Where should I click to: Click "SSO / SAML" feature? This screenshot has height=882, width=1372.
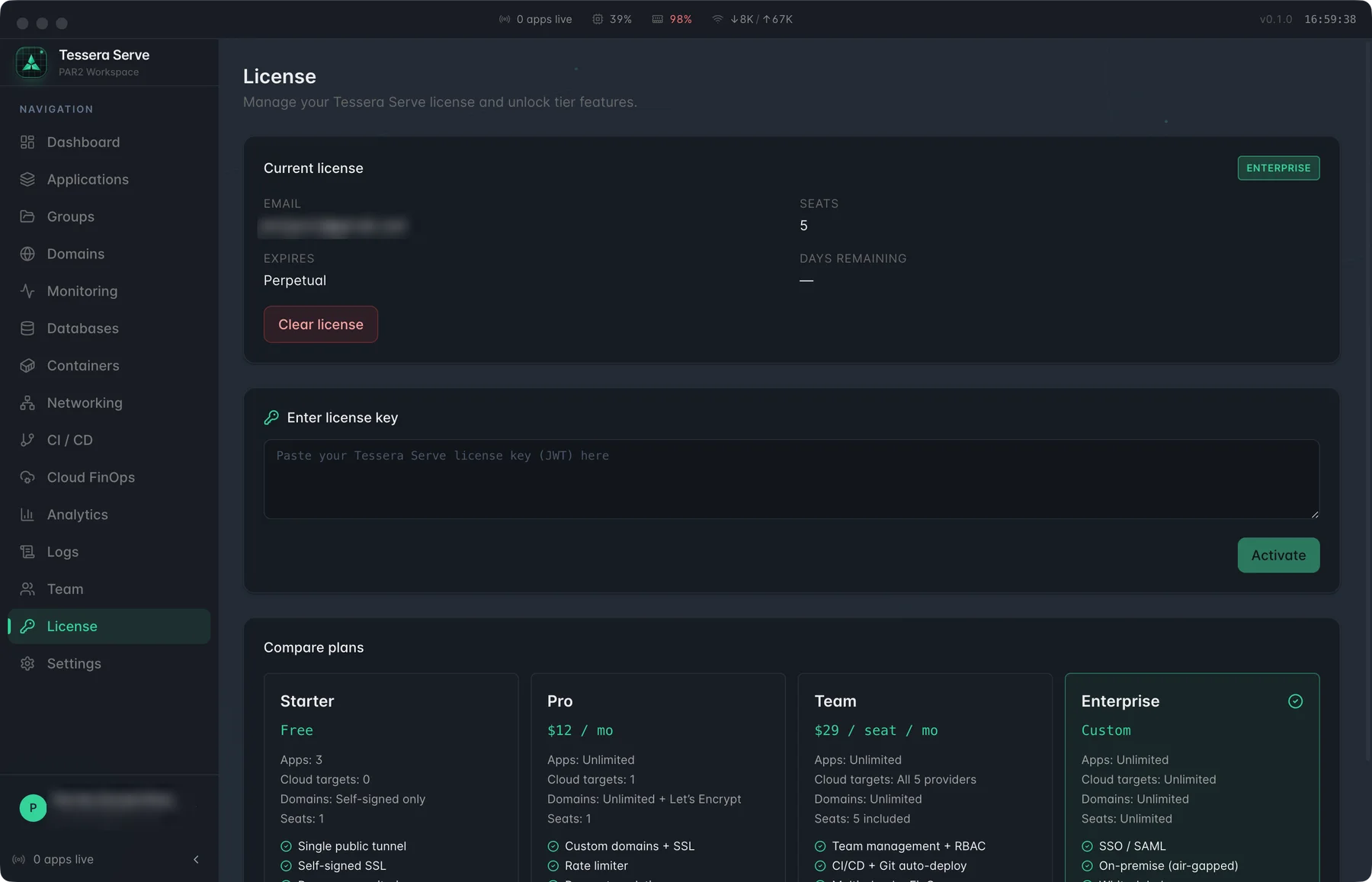click(1132, 846)
